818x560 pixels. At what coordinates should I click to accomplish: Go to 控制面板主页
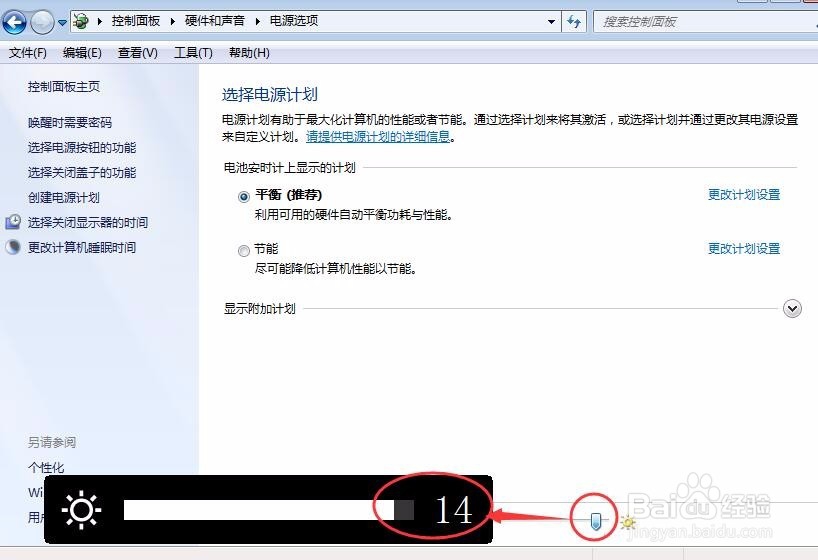[64, 87]
